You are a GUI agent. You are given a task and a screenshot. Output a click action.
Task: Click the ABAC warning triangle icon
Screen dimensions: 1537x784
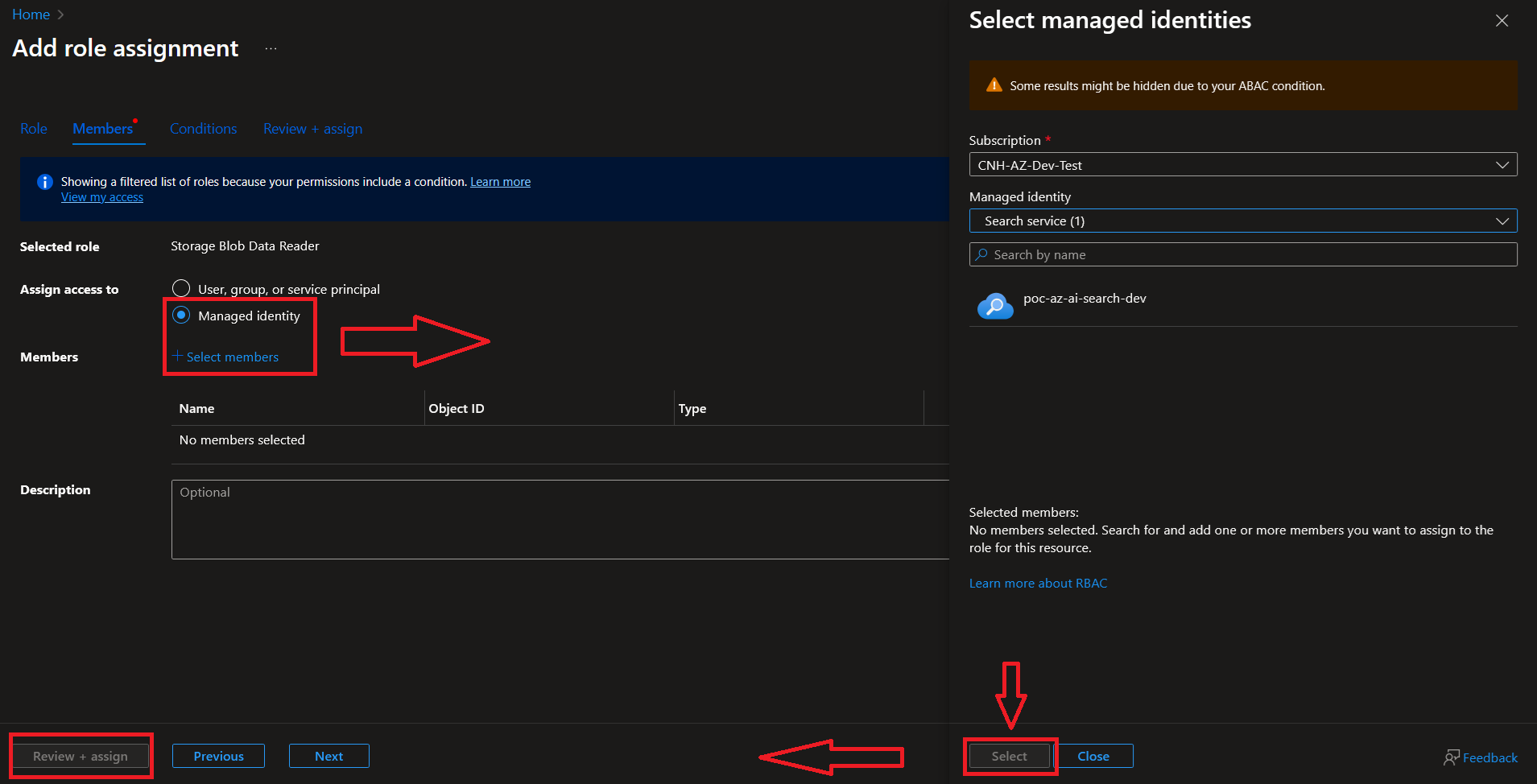994,85
